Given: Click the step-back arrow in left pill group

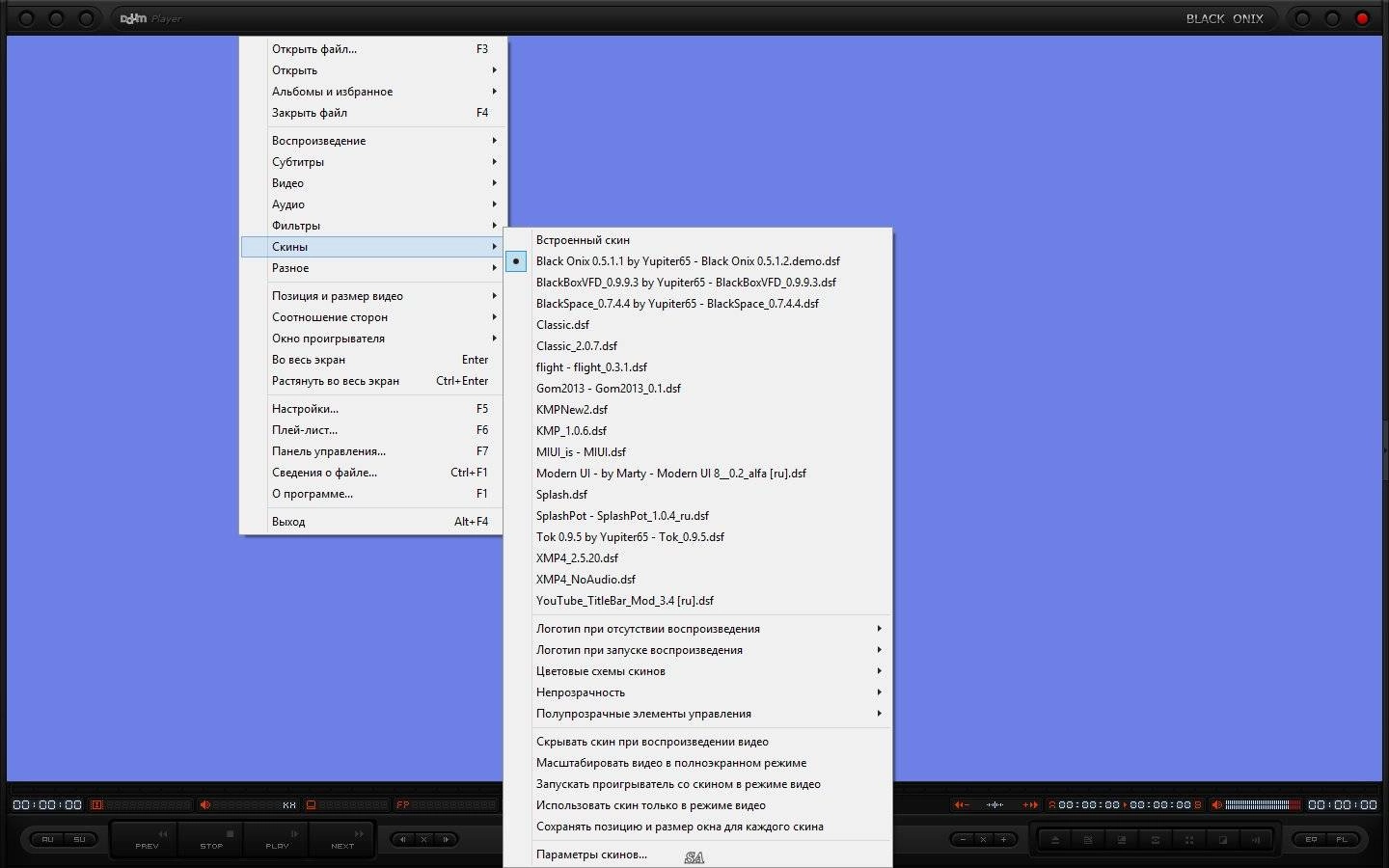Looking at the screenshot, I should pos(403,839).
